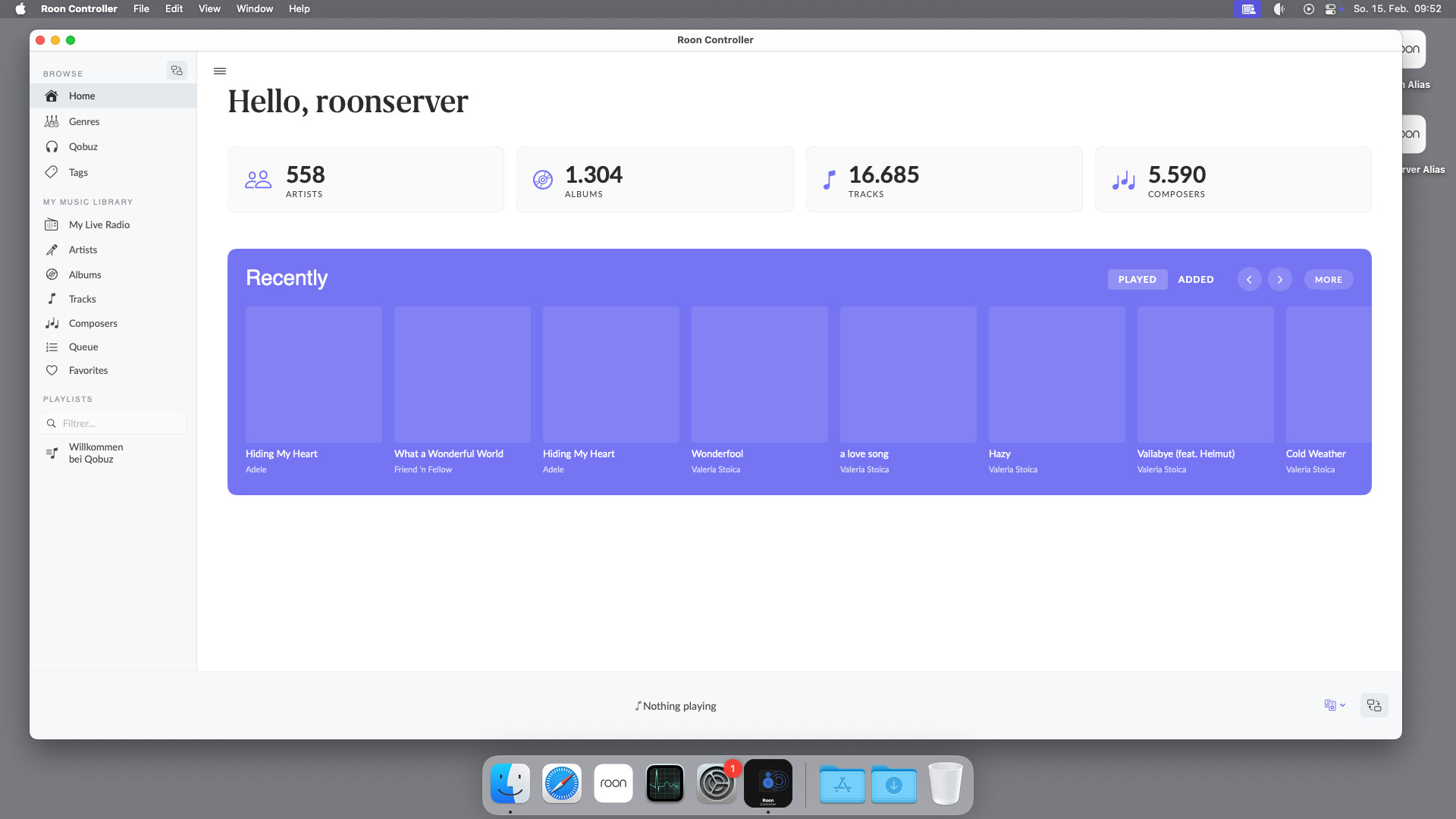Click the zone picker icon bottom right

tap(1374, 705)
